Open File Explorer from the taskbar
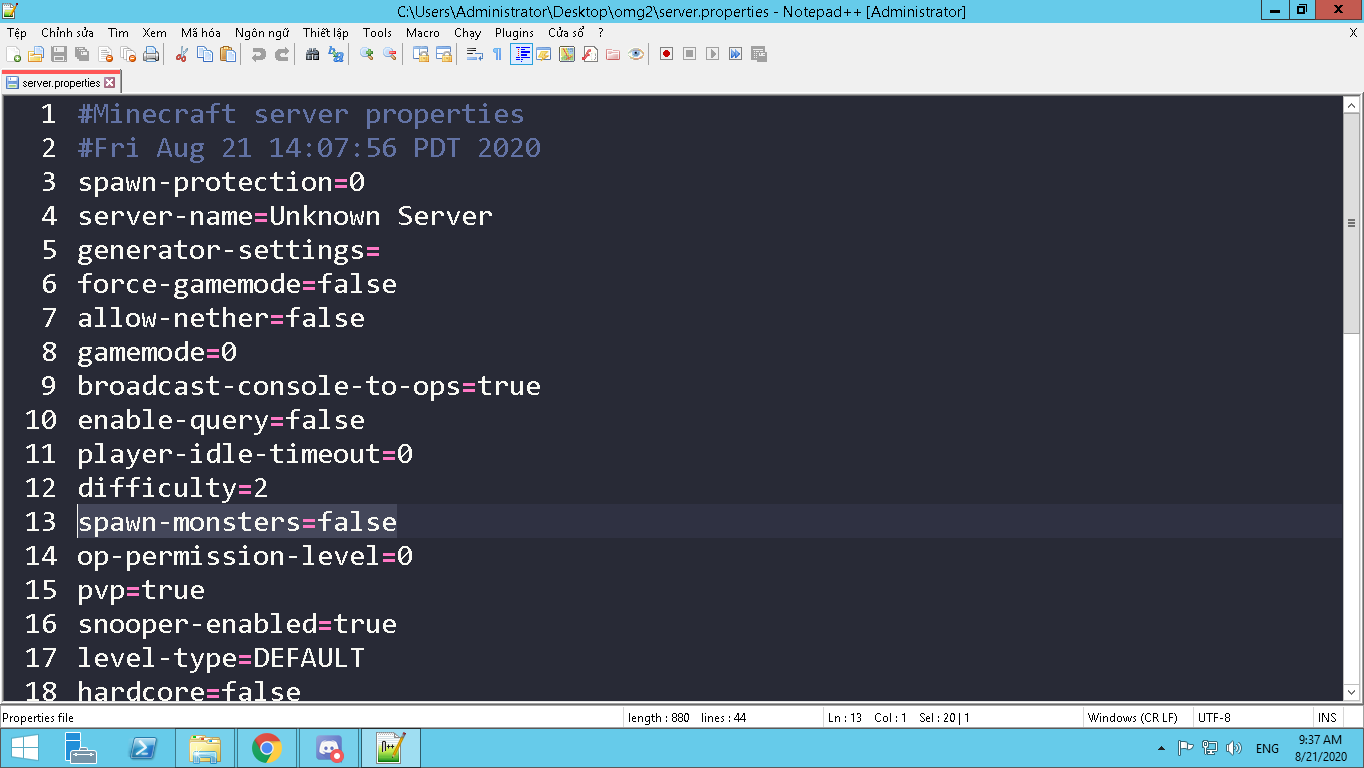The width and height of the screenshot is (1364, 768). tap(205, 748)
